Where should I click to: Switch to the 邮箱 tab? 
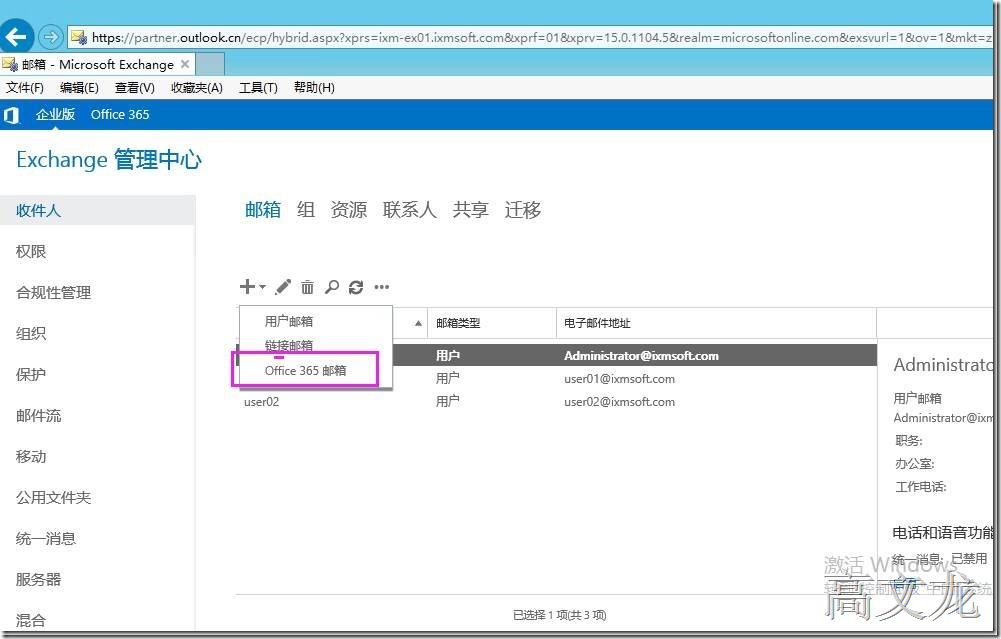click(263, 209)
